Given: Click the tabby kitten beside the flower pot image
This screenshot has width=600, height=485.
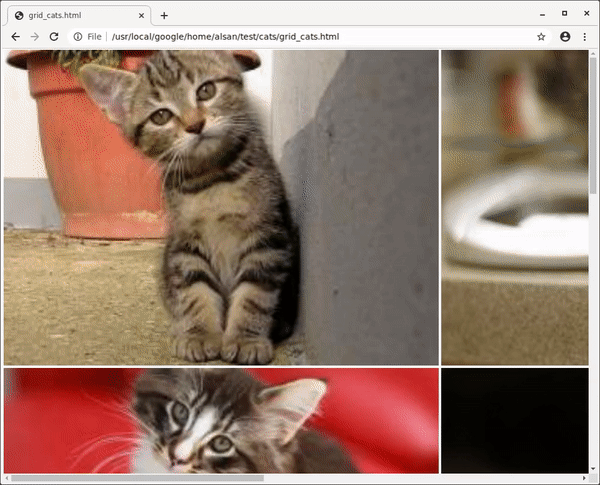Looking at the screenshot, I should pyautogui.click(x=221, y=207).
